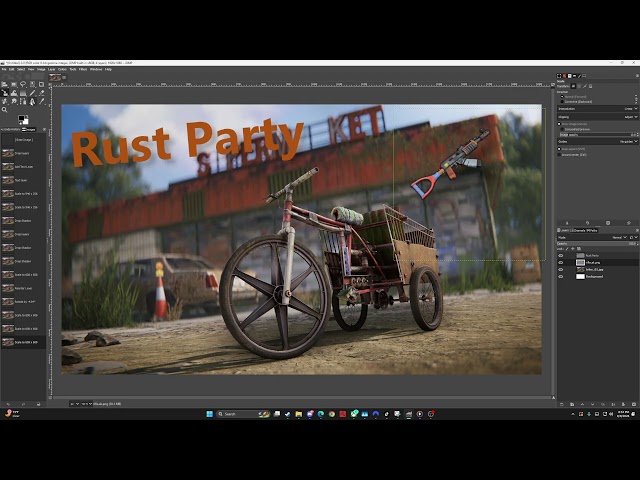640x480 pixels.
Task: Toggle visibility of the third layer
Action: point(561,269)
